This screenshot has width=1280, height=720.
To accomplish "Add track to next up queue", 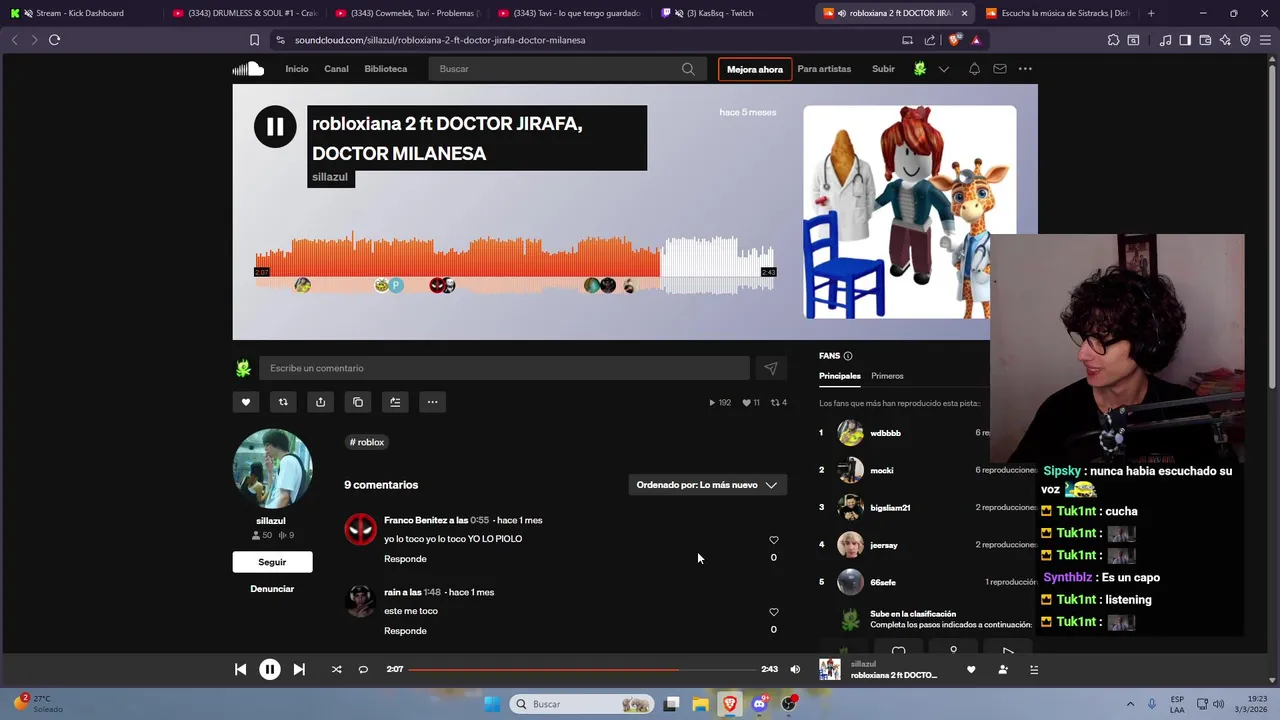I will (395, 402).
